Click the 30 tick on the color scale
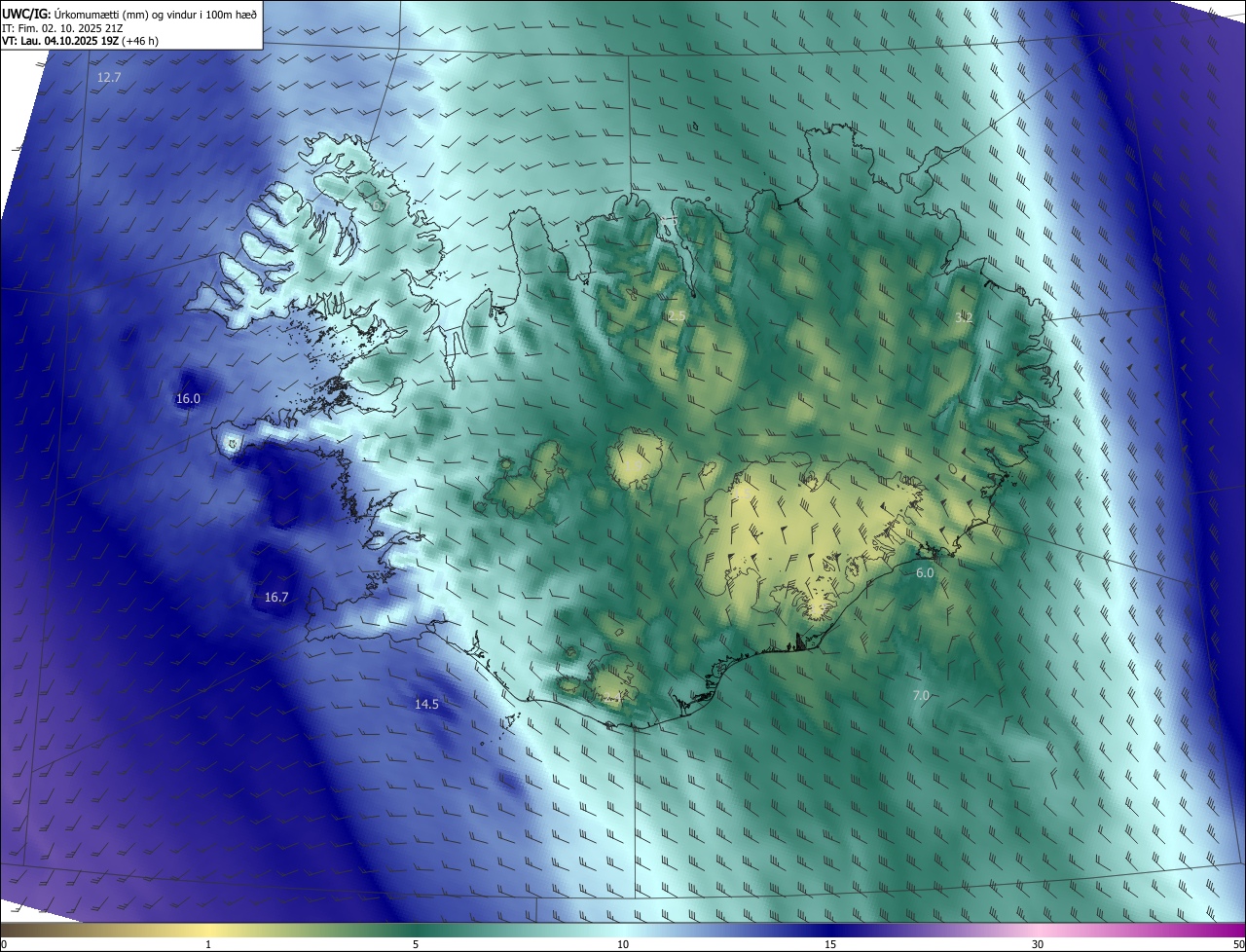 (x=1038, y=945)
